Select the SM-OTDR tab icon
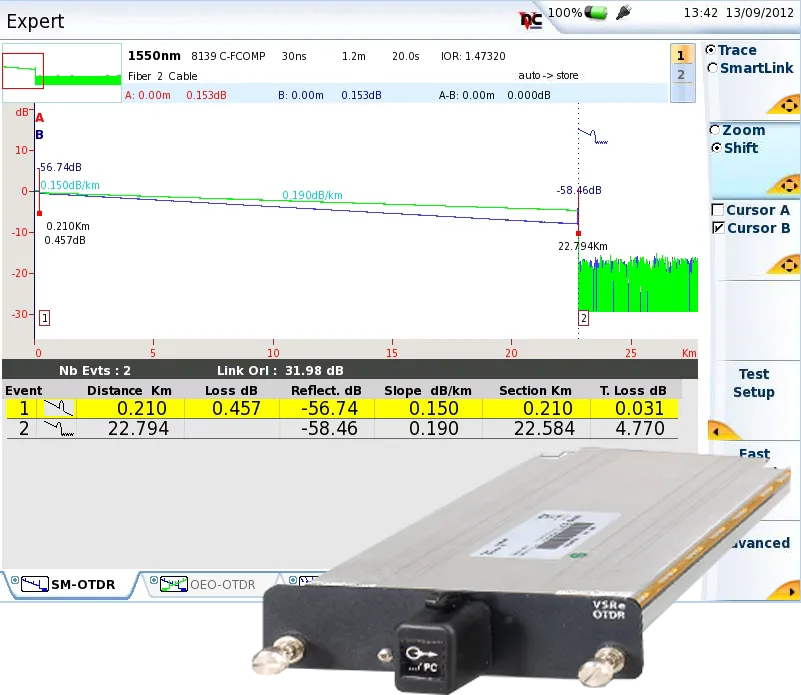The width and height of the screenshot is (801, 695). [34, 586]
